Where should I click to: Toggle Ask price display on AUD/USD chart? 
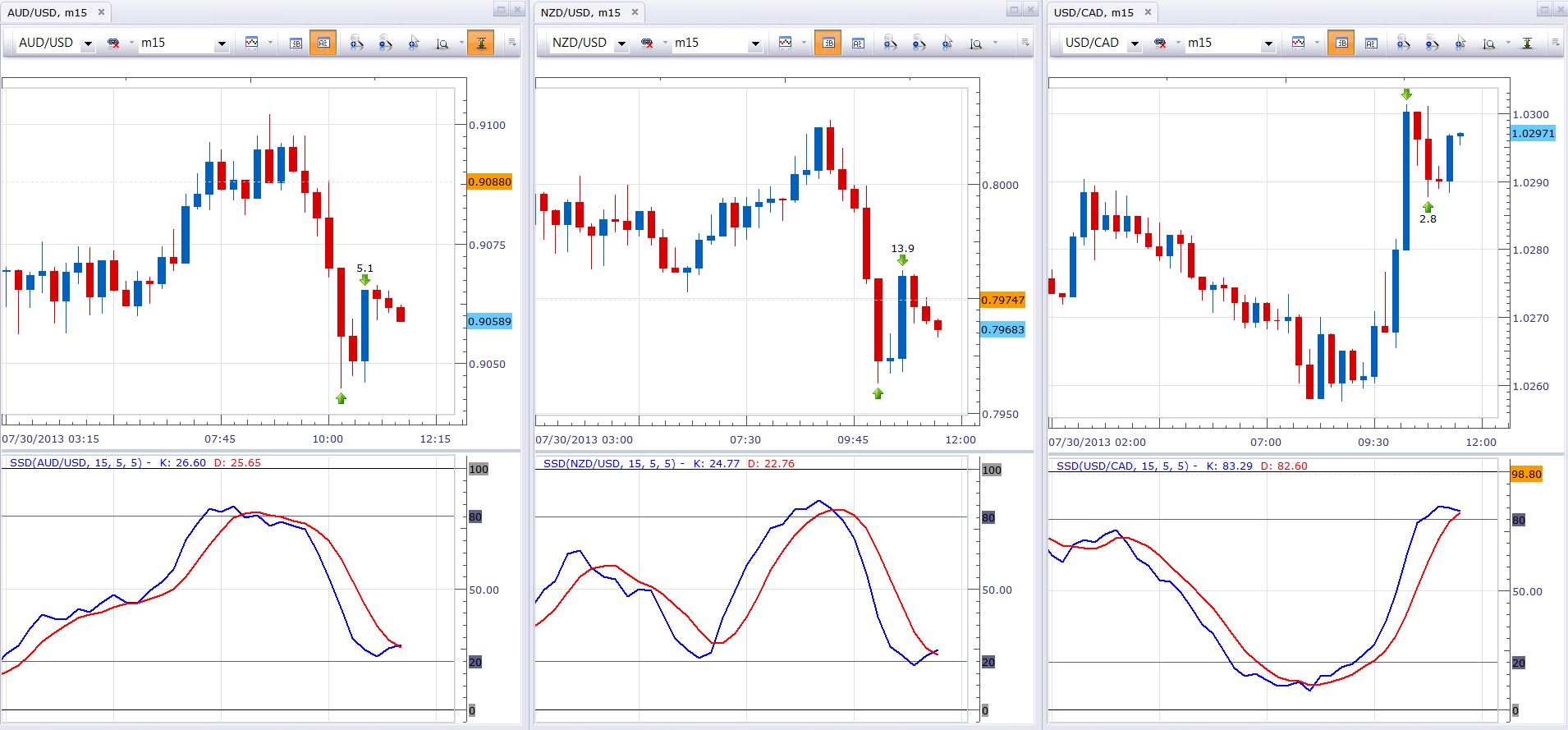[x=323, y=43]
